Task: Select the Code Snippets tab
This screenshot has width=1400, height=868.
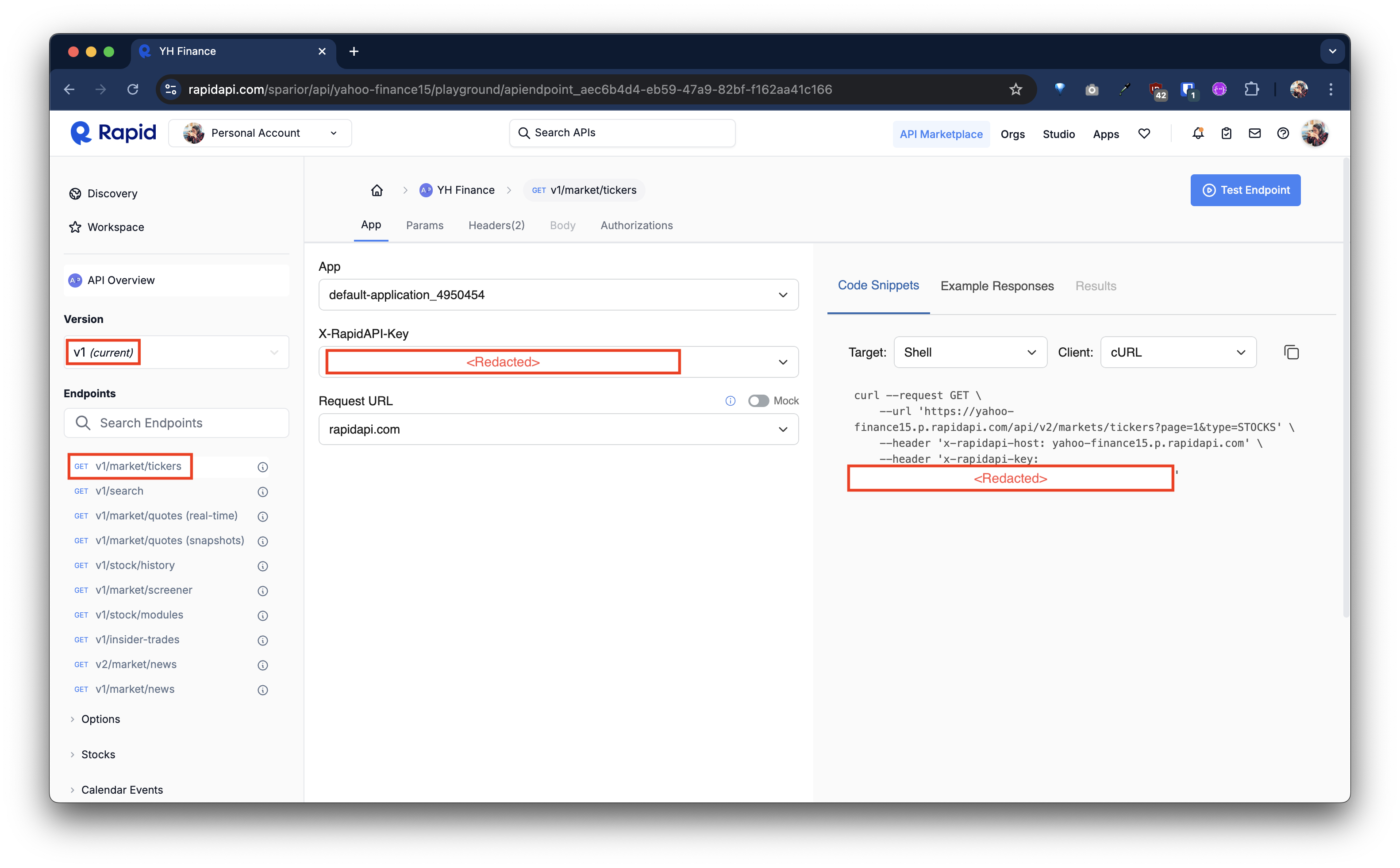Action: tap(878, 285)
